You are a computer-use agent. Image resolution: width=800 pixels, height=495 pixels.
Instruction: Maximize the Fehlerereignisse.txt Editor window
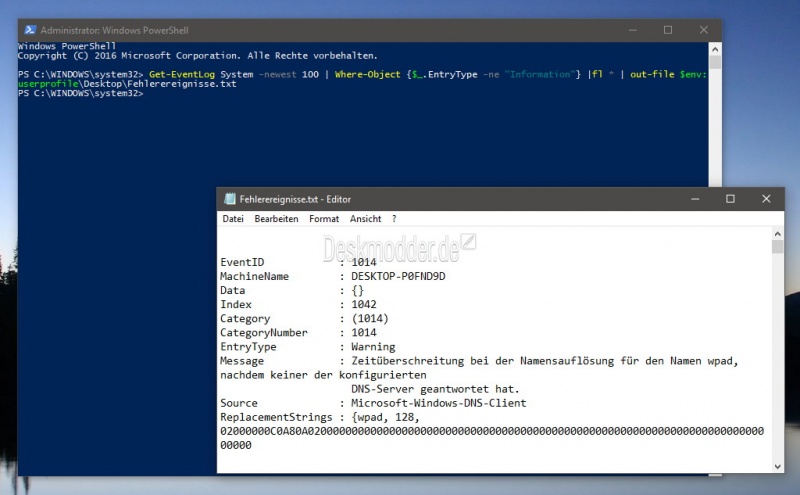730,199
